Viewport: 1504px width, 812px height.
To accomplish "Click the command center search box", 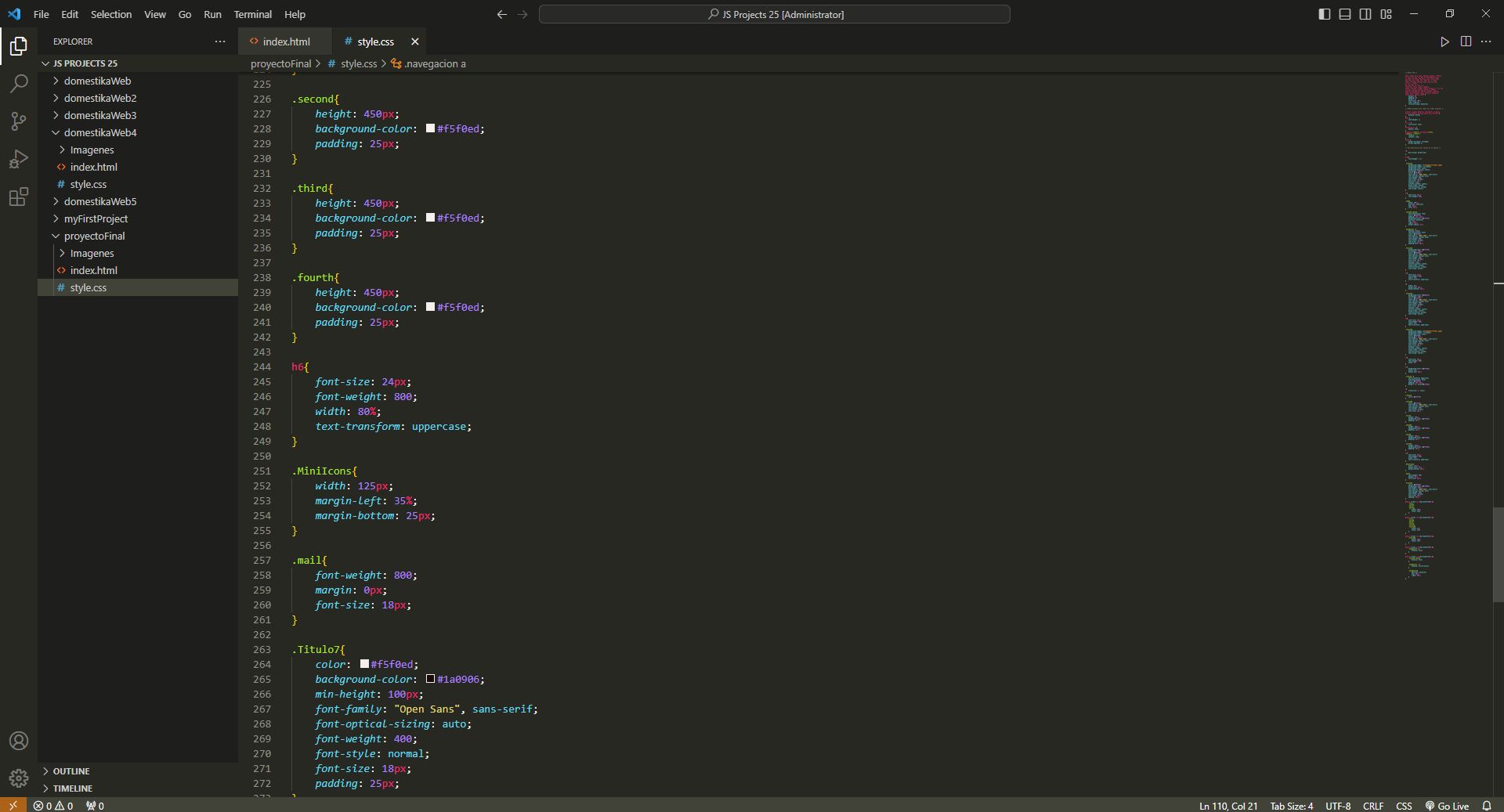I will click(774, 14).
